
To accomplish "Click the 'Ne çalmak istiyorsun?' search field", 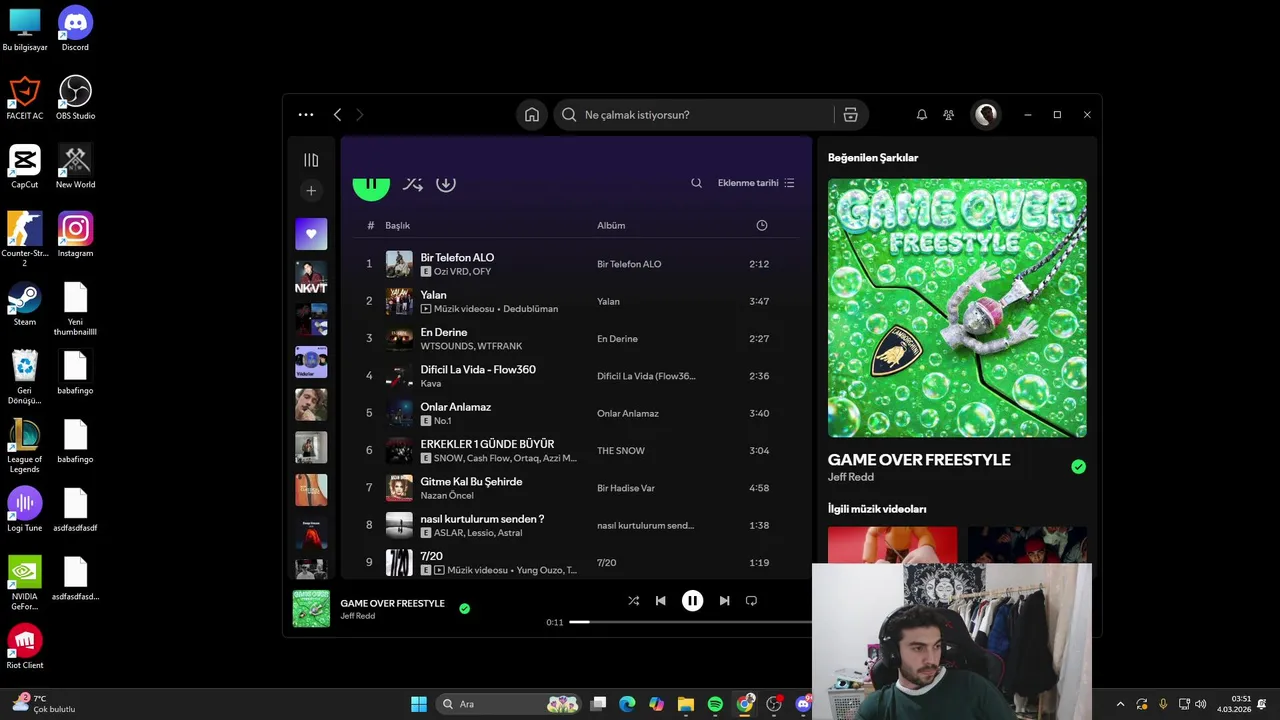I will point(695,115).
